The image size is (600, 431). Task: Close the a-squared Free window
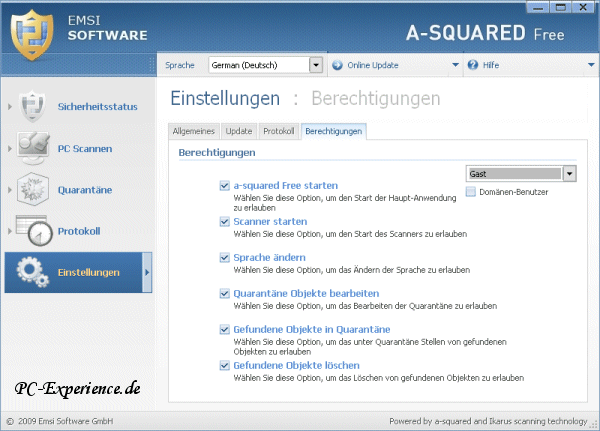pyautogui.click(x=587, y=7)
